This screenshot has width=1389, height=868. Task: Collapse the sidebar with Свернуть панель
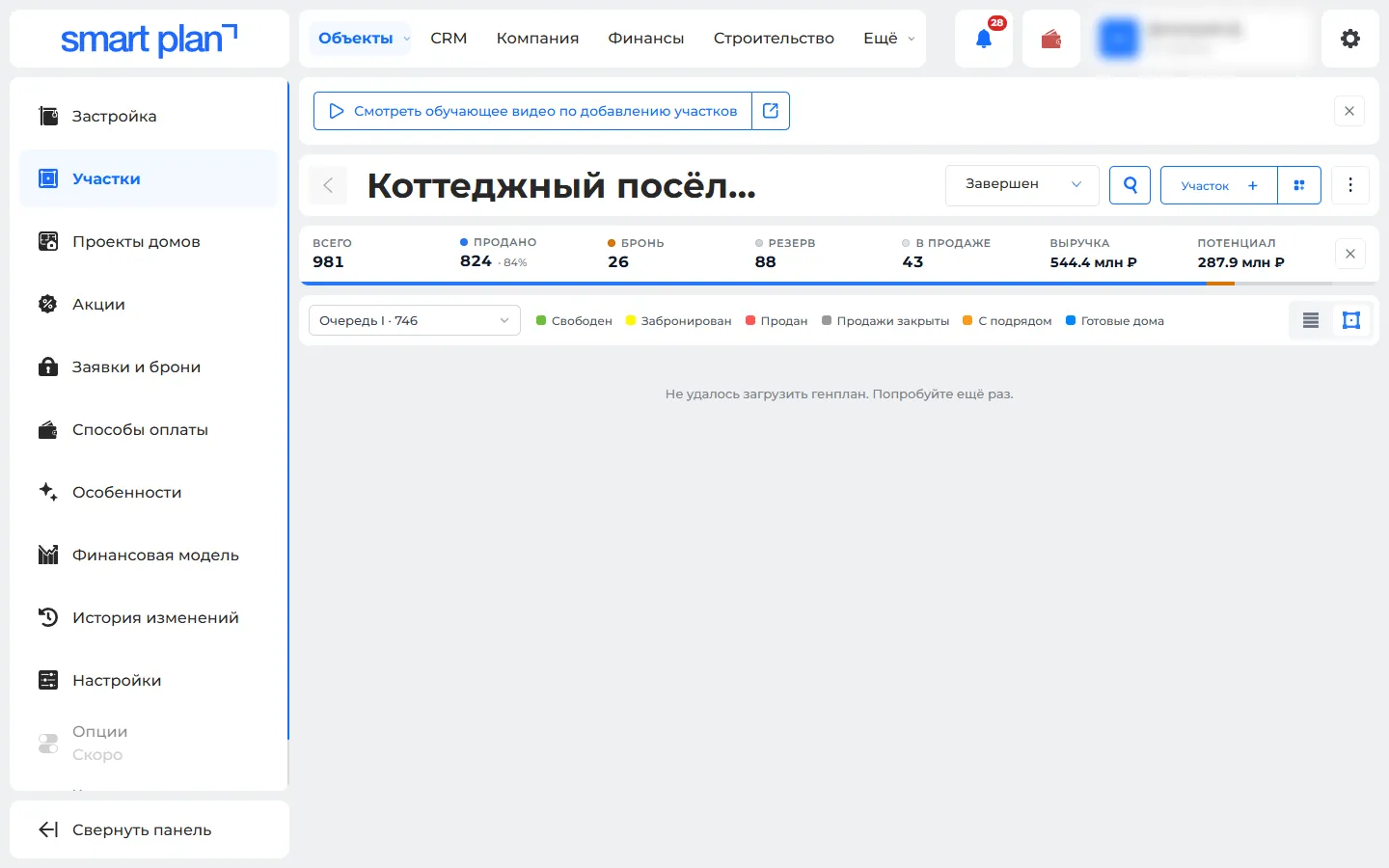click(x=150, y=829)
